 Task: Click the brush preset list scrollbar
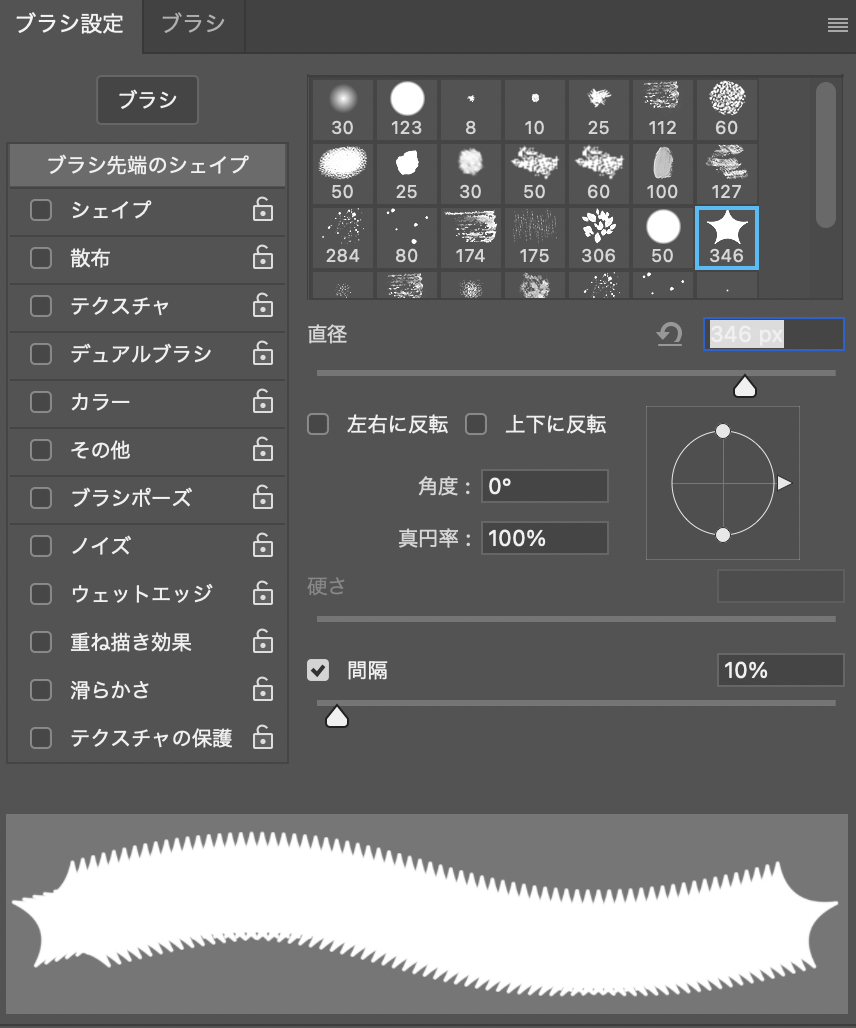(x=825, y=155)
